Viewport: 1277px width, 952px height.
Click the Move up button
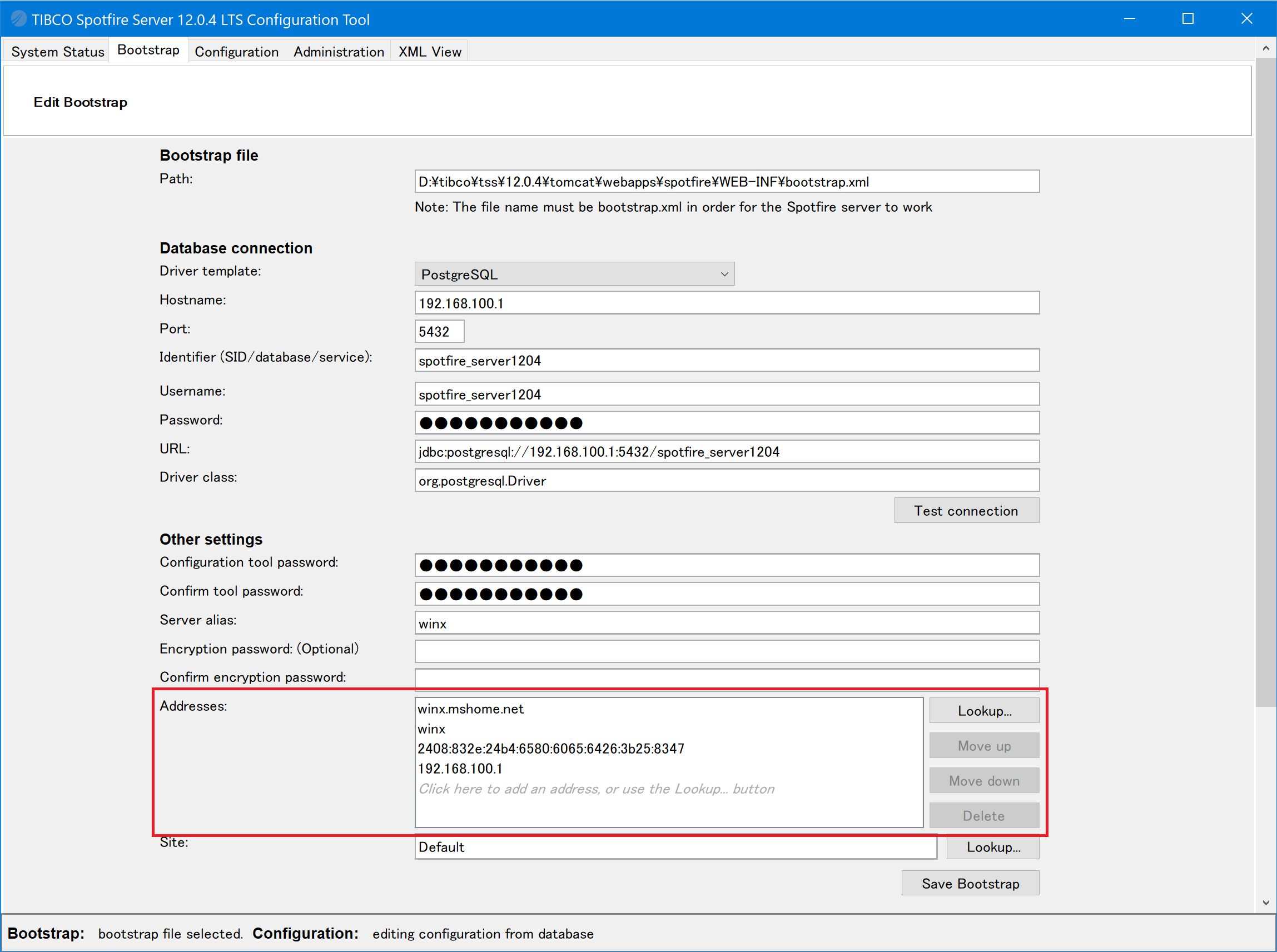pos(984,746)
